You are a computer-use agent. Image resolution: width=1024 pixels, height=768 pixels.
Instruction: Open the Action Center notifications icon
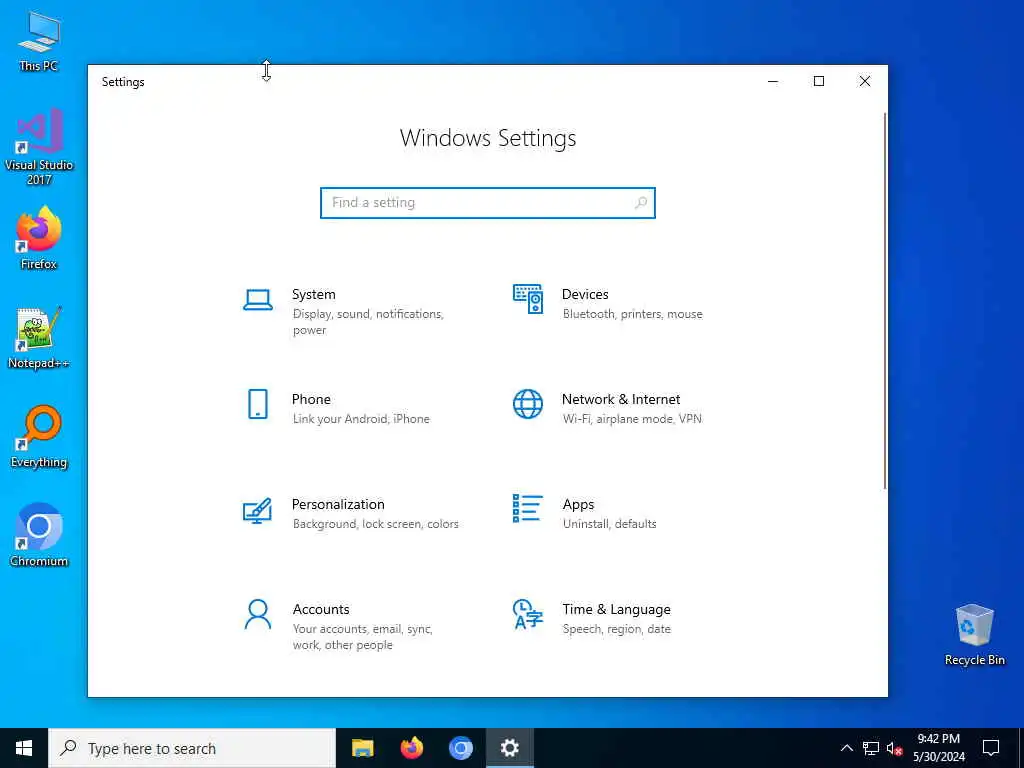click(991, 748)
